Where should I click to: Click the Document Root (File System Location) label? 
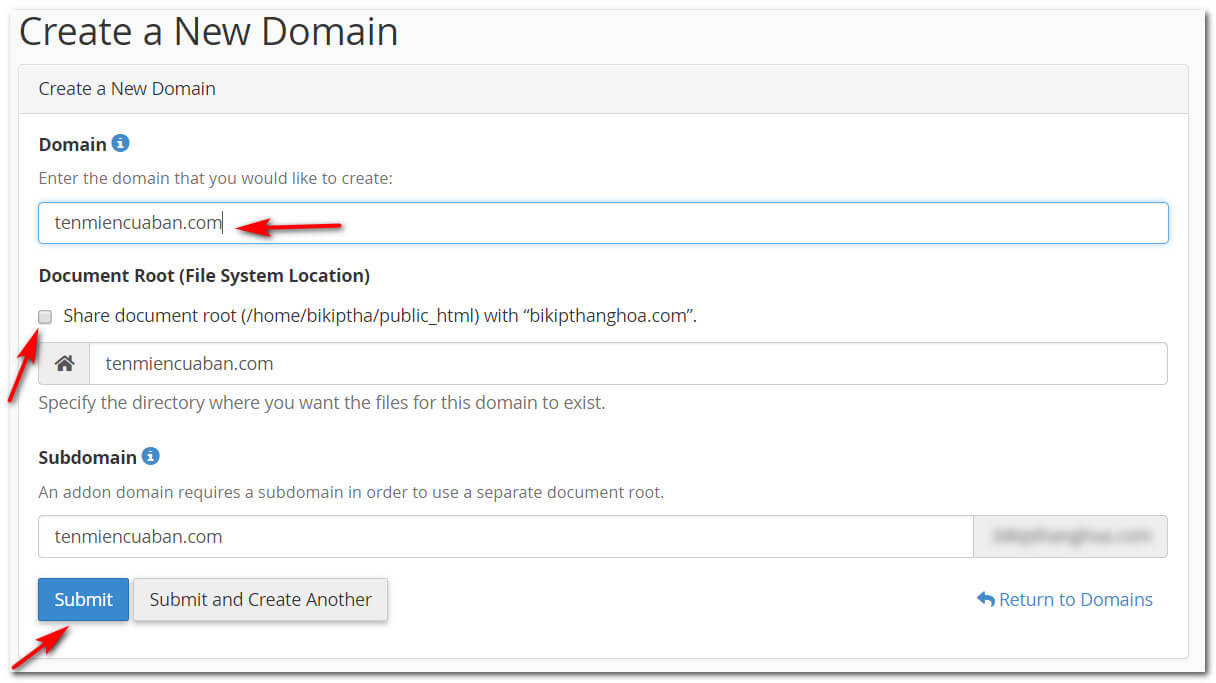click(204, 276)
